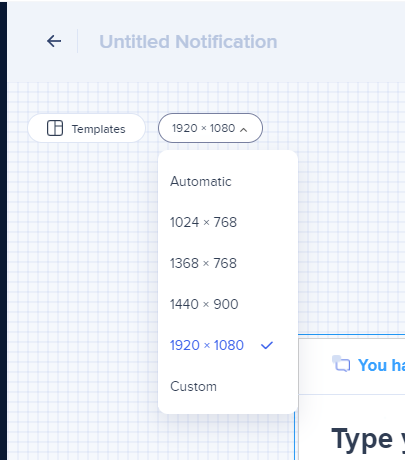This screenshot has width=405, height=460.
Task: Open the Templates button
Action: click(87, 128)
